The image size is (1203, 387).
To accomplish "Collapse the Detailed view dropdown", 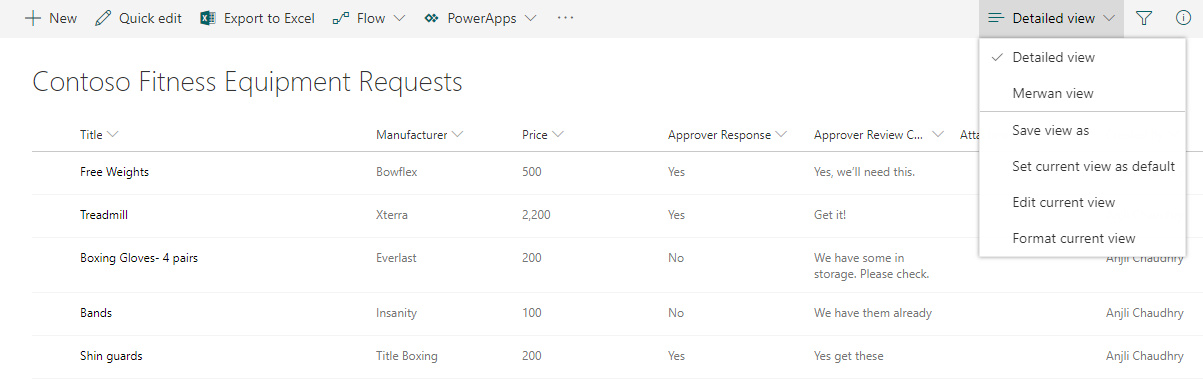I will 1052,18.
